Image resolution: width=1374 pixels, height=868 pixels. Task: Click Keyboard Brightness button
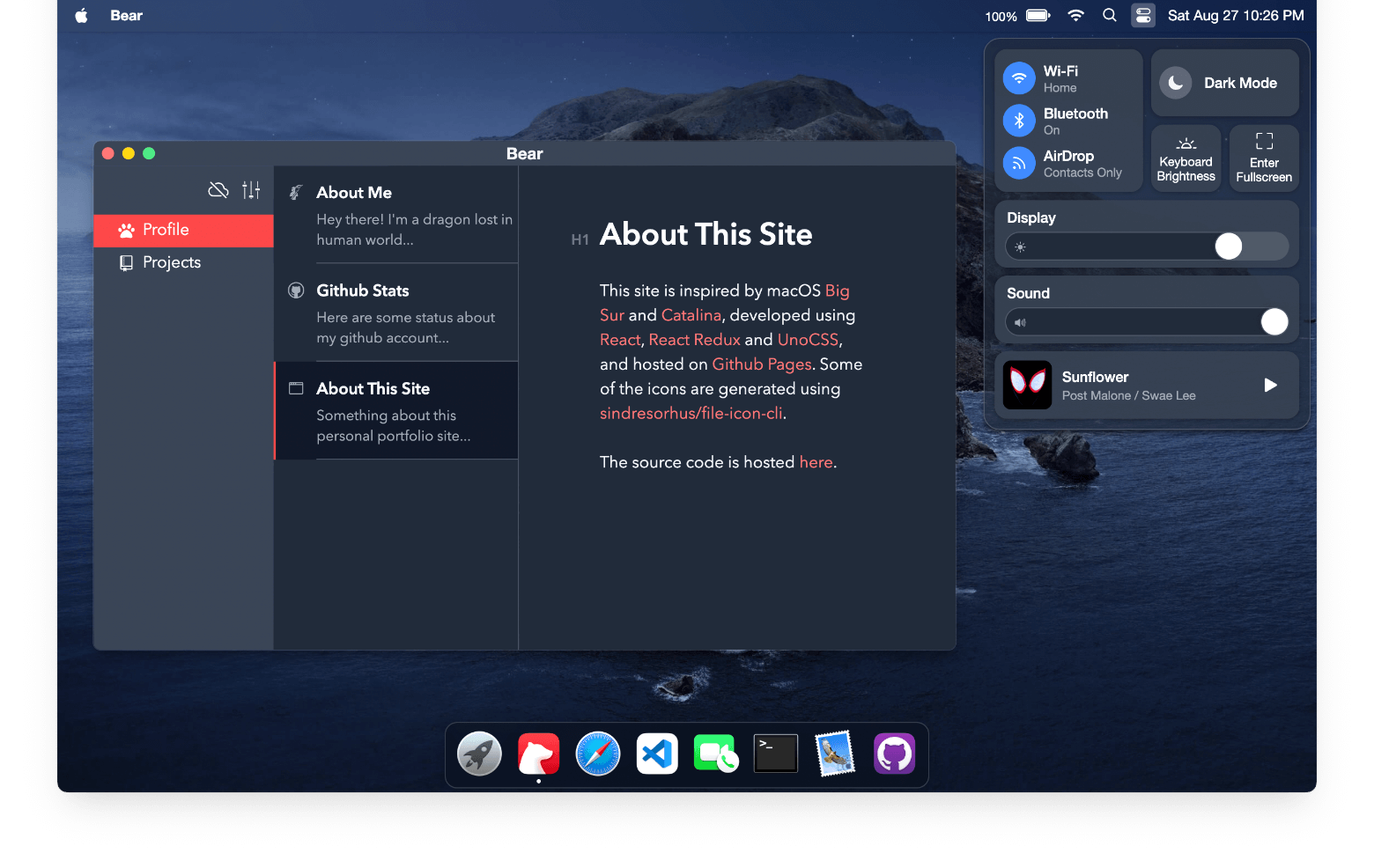point(1186,158)
